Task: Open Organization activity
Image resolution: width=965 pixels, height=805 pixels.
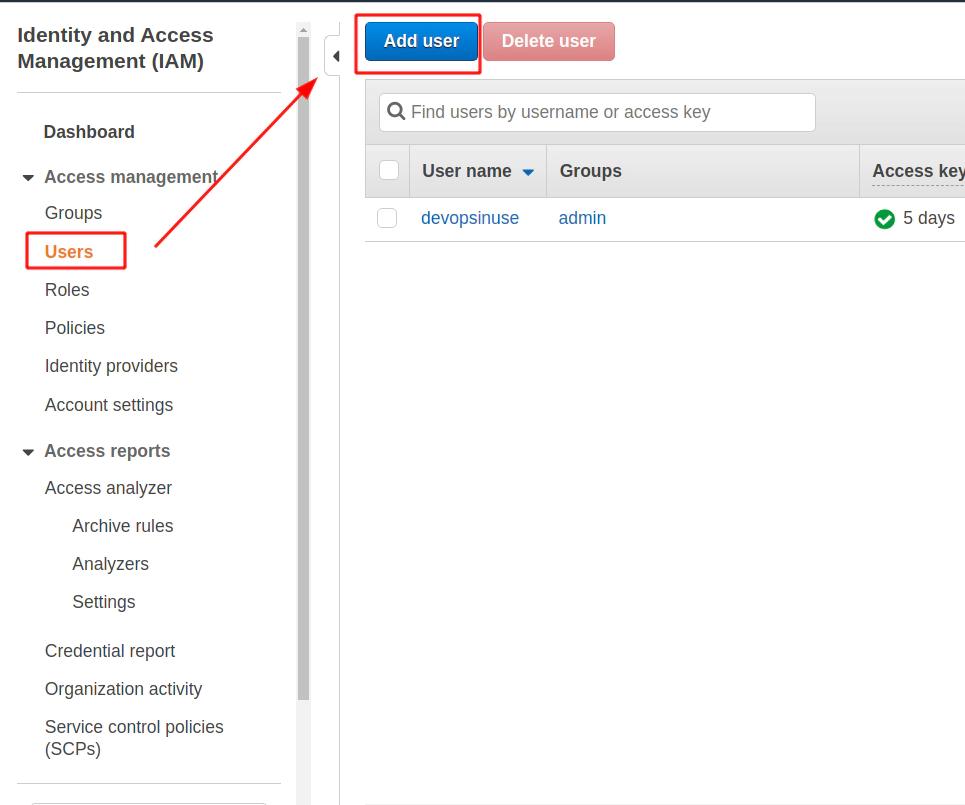Action: pyautogui.click(x=124, y=689)
